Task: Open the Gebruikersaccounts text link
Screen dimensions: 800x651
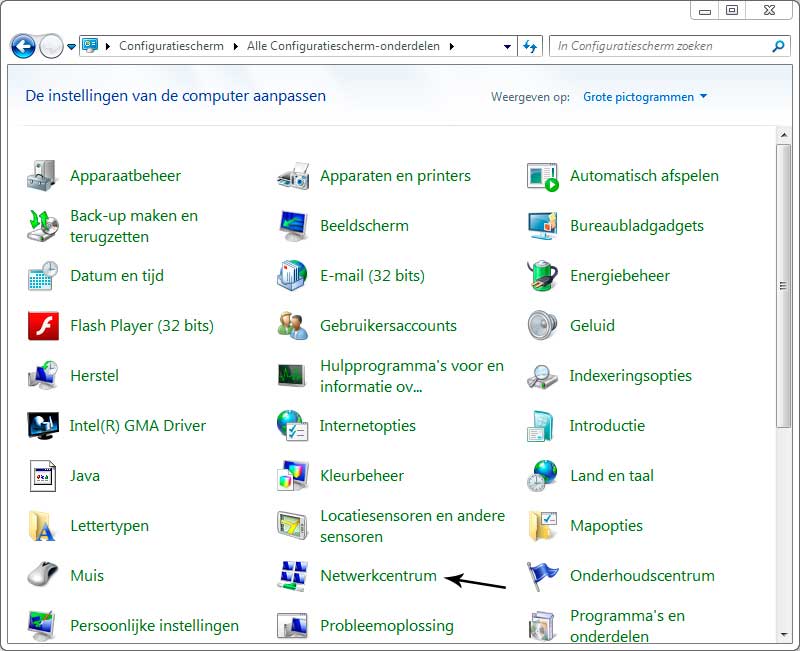Action: click(x=388, y=326)
